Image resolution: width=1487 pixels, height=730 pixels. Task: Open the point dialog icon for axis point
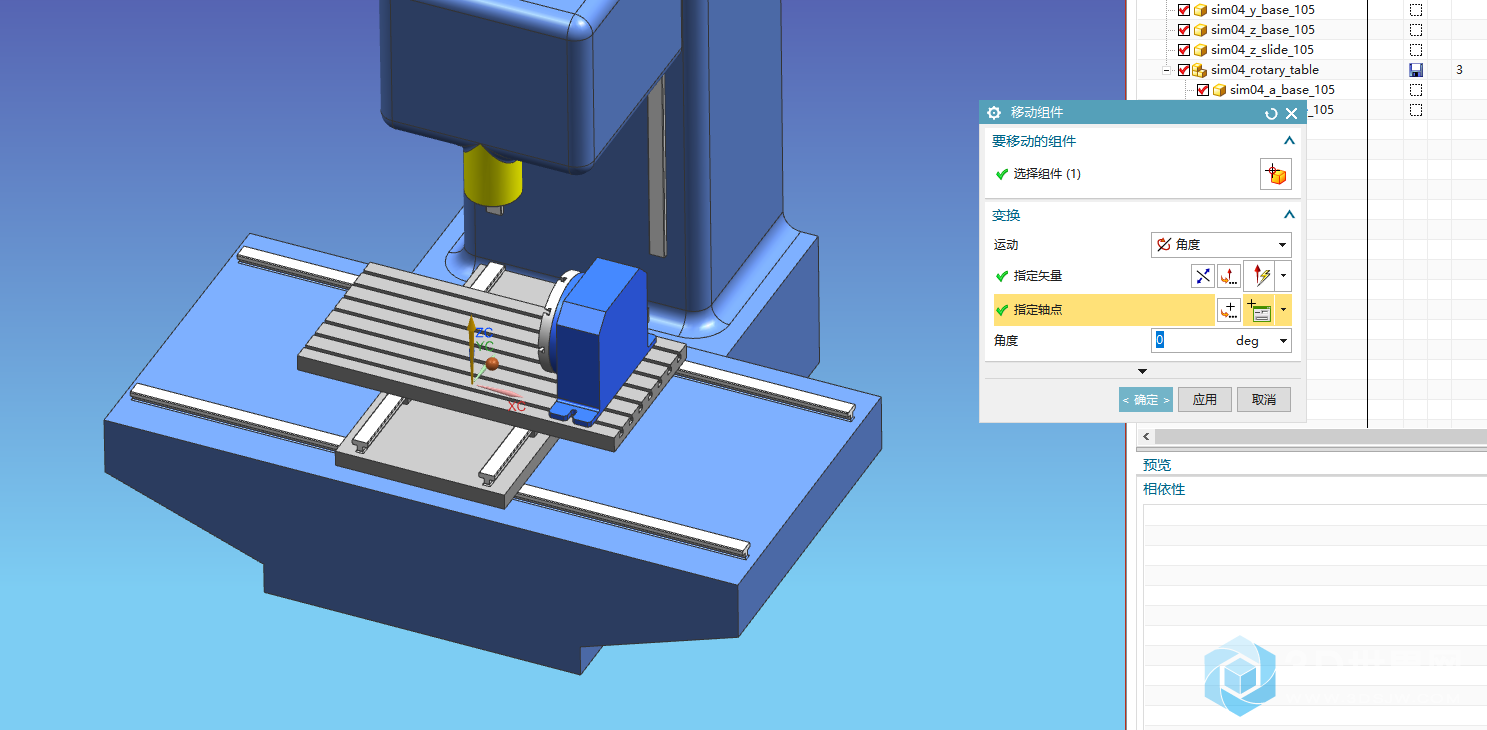pyautogui.click(x=1228, y=310)
